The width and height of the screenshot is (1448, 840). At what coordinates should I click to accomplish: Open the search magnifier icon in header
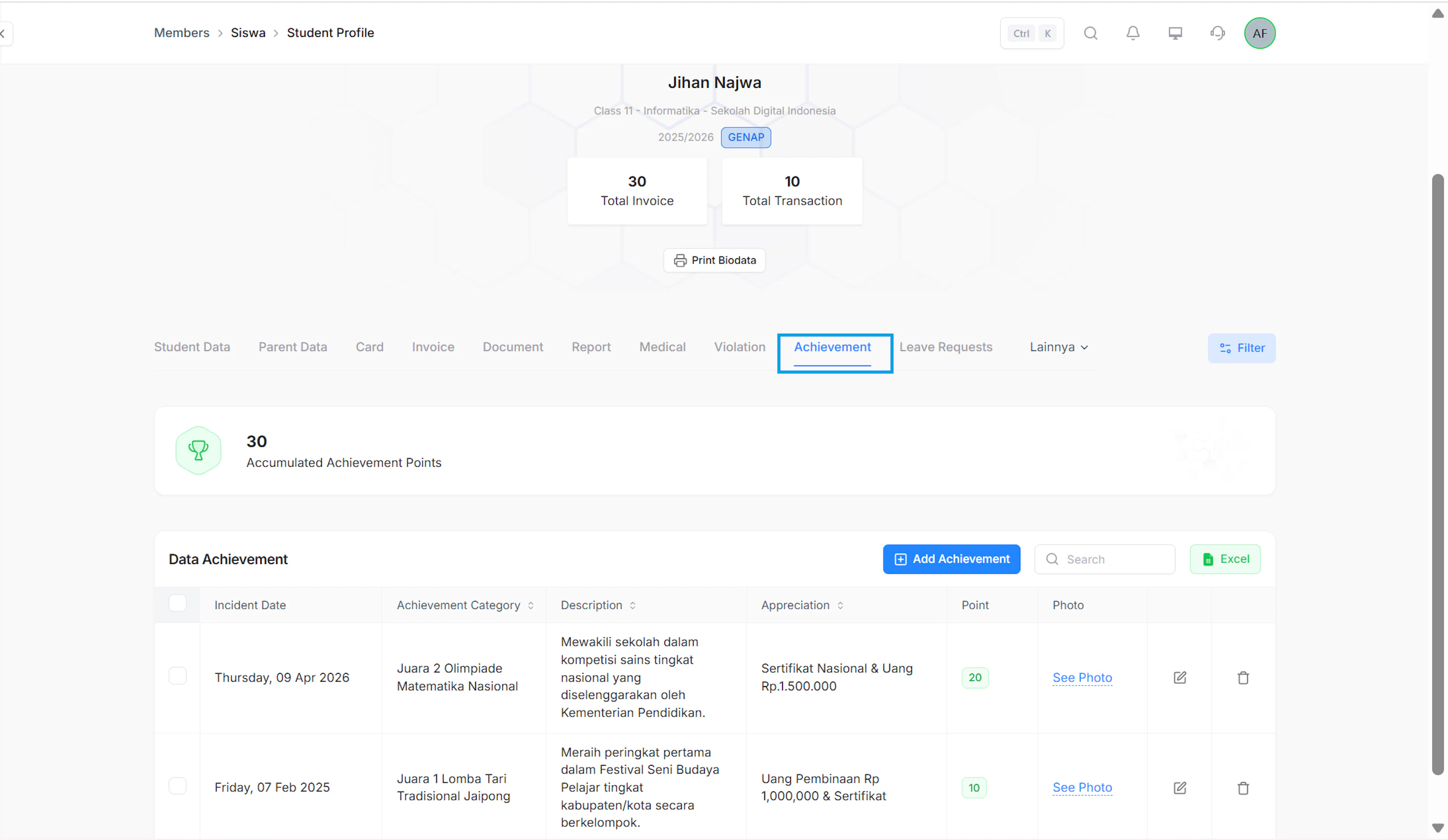[x=1090, y=33]
